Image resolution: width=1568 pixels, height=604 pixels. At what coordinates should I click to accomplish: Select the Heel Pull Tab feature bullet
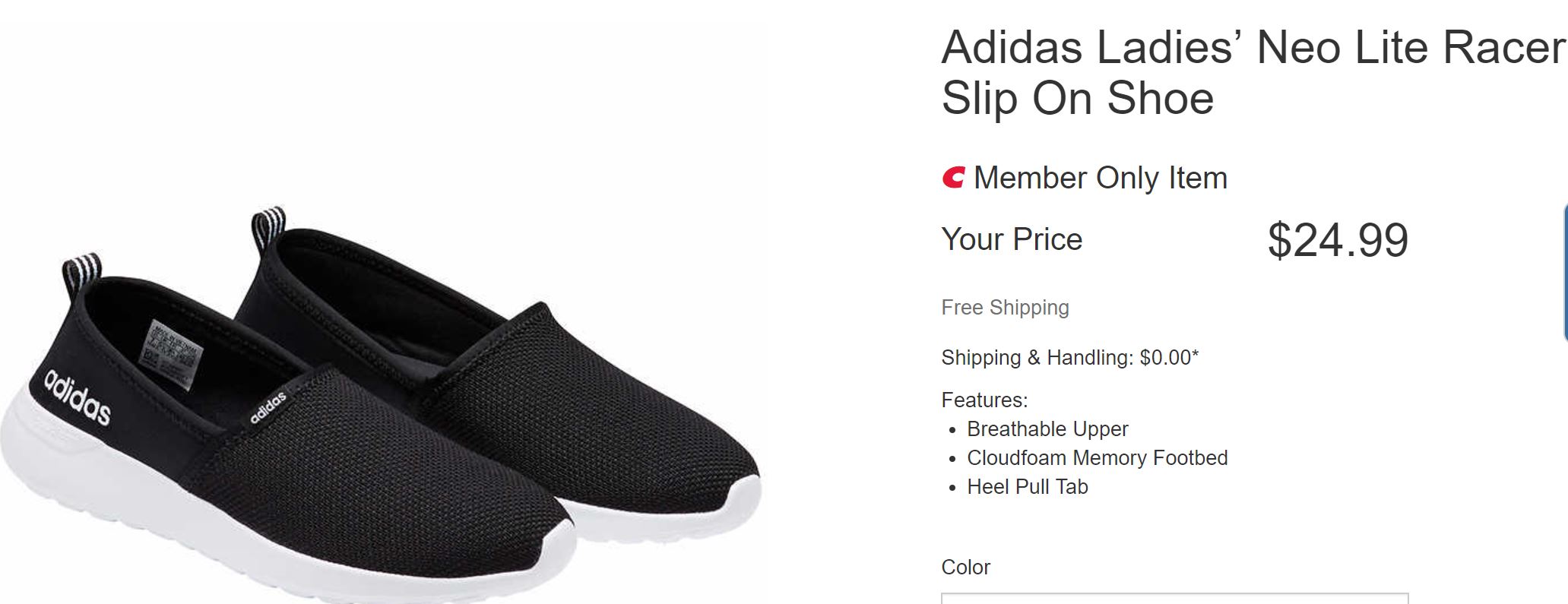tap(1027, 487)
